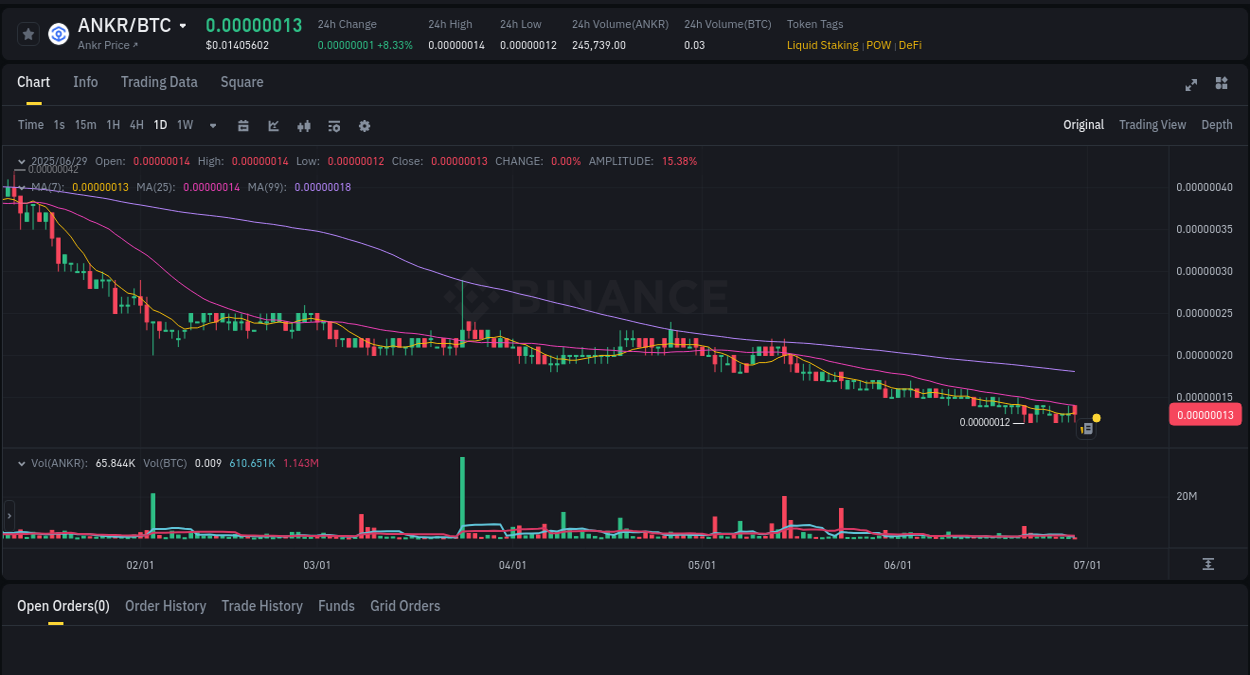The height and width of the screenshot is (675, 1250).
Task: Click the line chart indicator icon
Action: pyautogui.click(x=272, y=125)
